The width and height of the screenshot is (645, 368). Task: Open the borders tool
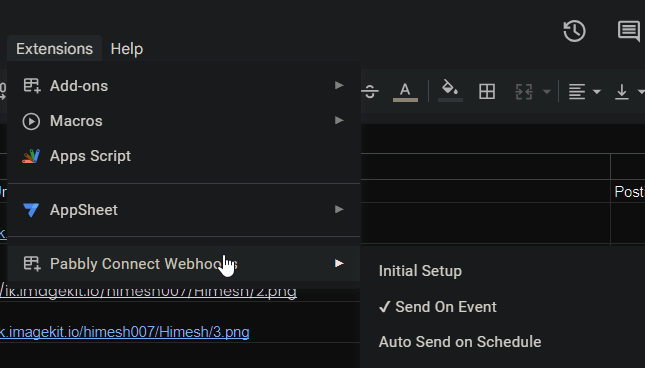487,91
